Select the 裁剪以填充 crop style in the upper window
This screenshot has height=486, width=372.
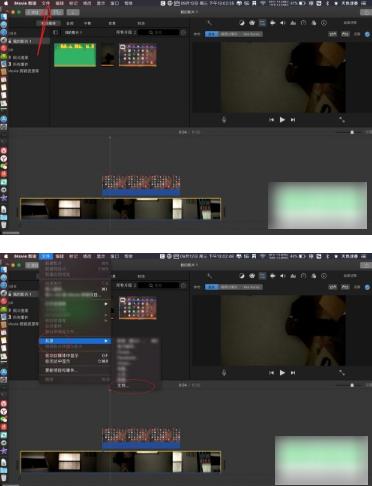coord(229,34)
